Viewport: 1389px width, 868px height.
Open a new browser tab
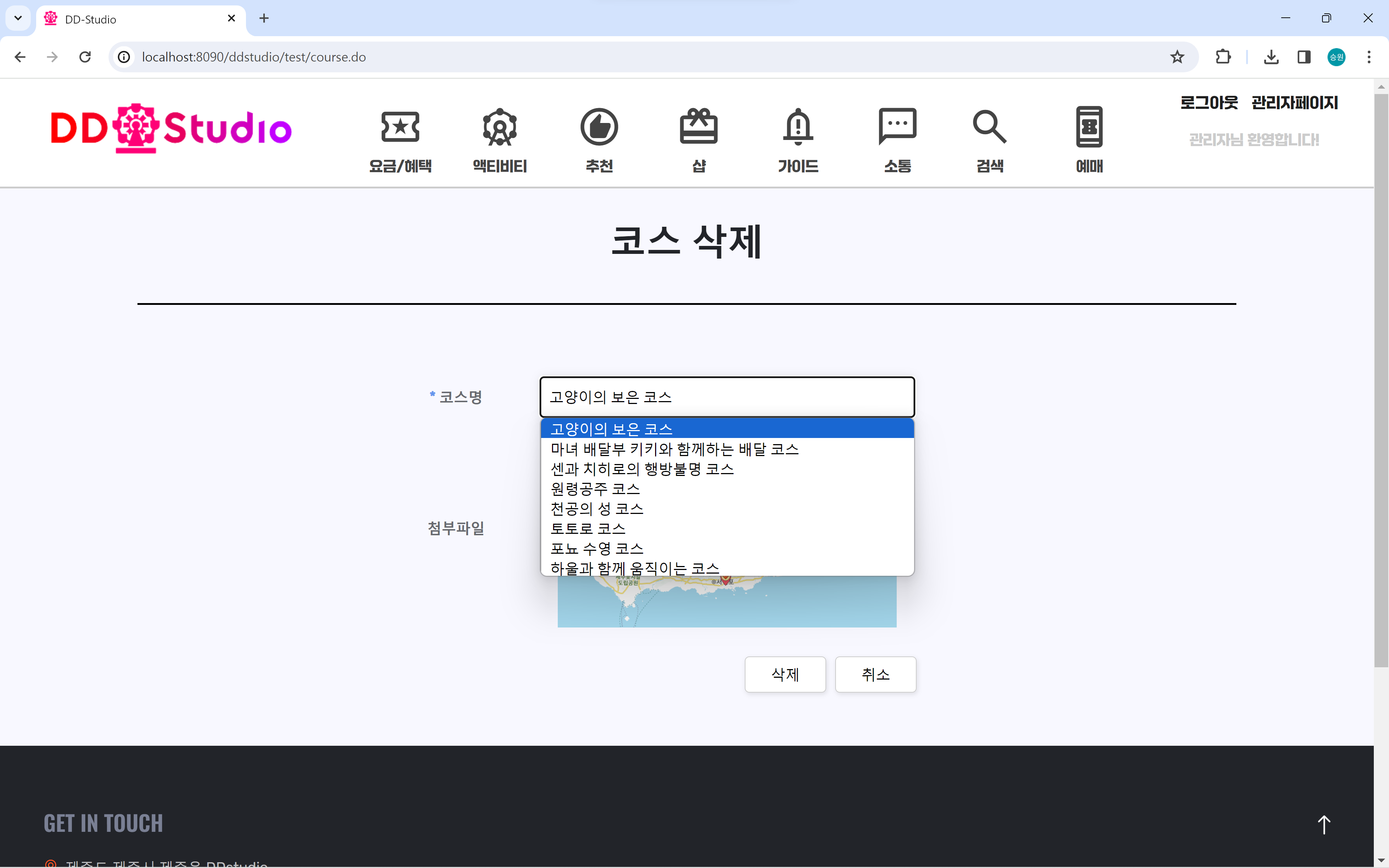(x=264, y=18)
